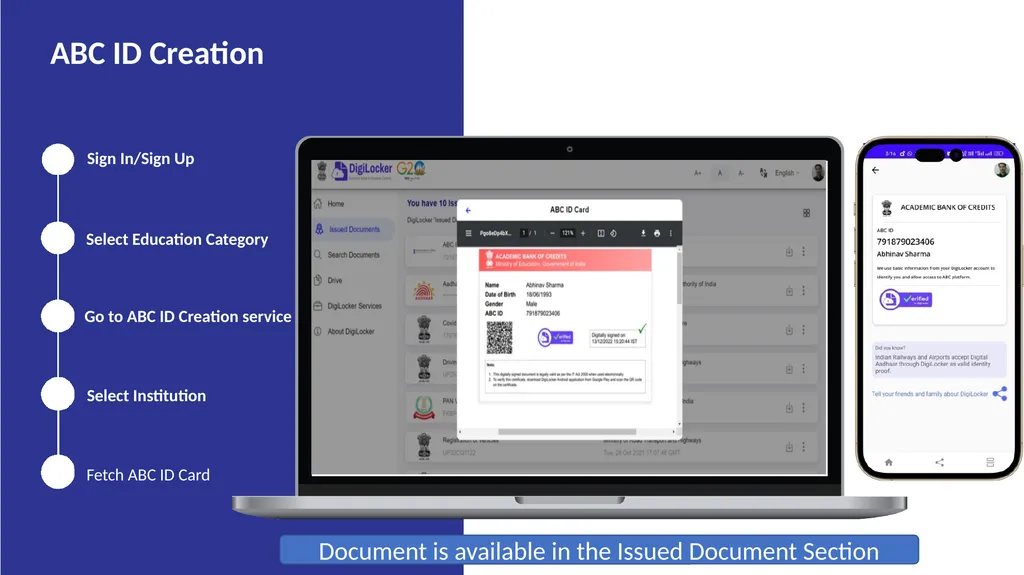The height and width of the screenshot is (575, 1024).
Task: Click ABC ID number 791879023406 on the phone
Action: click(x=905, y=242)
